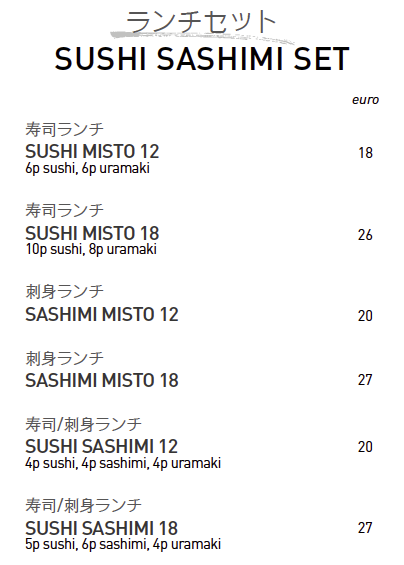This screenshot has width=404, height=565.
Task: Click price 20 for Sashimi Misto 12
Action: pos(365,316)
